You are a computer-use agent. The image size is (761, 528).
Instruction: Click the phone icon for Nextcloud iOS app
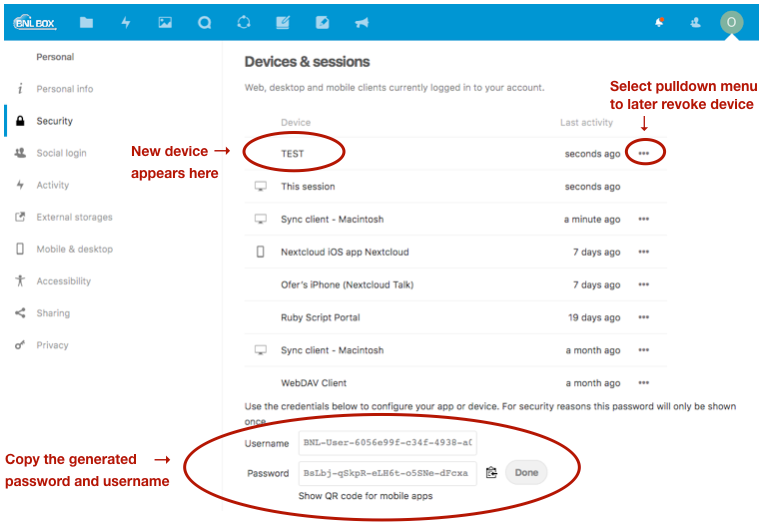click(x=261, y=252)
